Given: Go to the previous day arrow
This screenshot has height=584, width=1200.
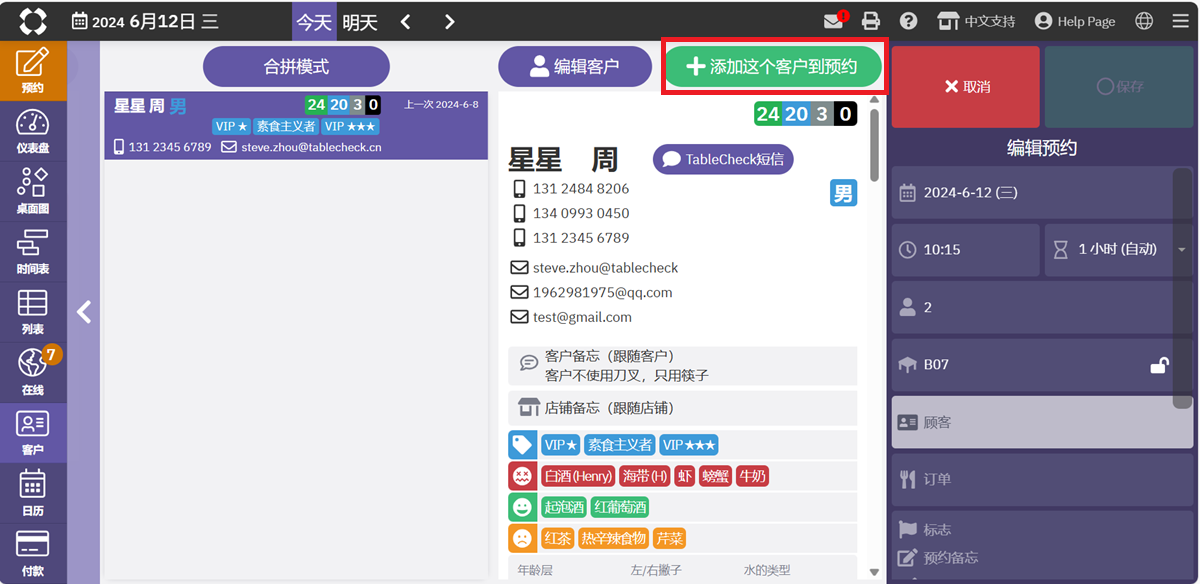Looking at the screenshot, I should click(405, 21).
